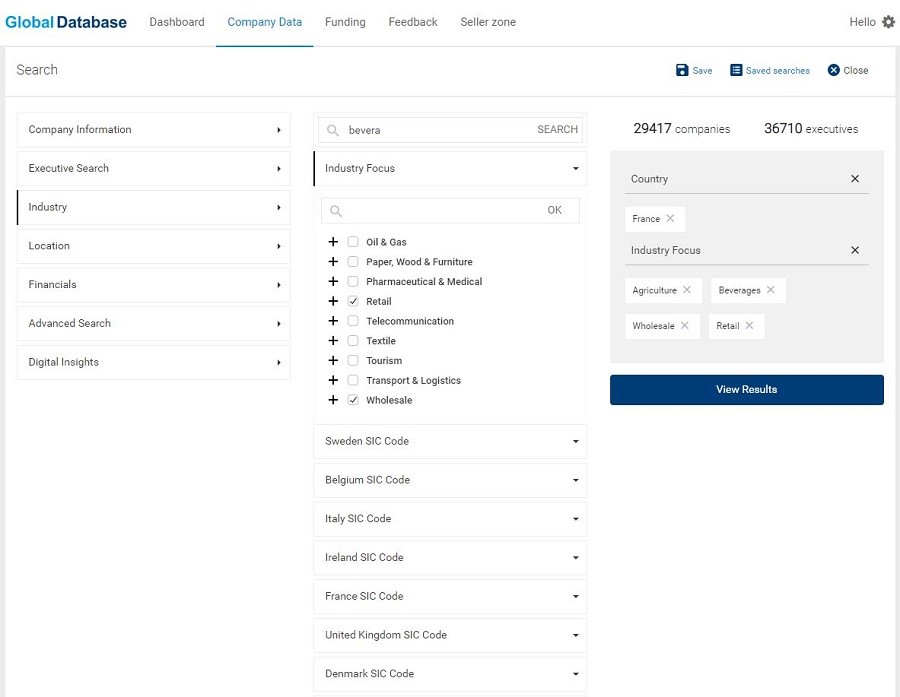Image resolution: width=900 pixels, height=697 pixels.
Task: Click the Save floppy disk icon
Action: pyautogui.click(x=681, y=70)
